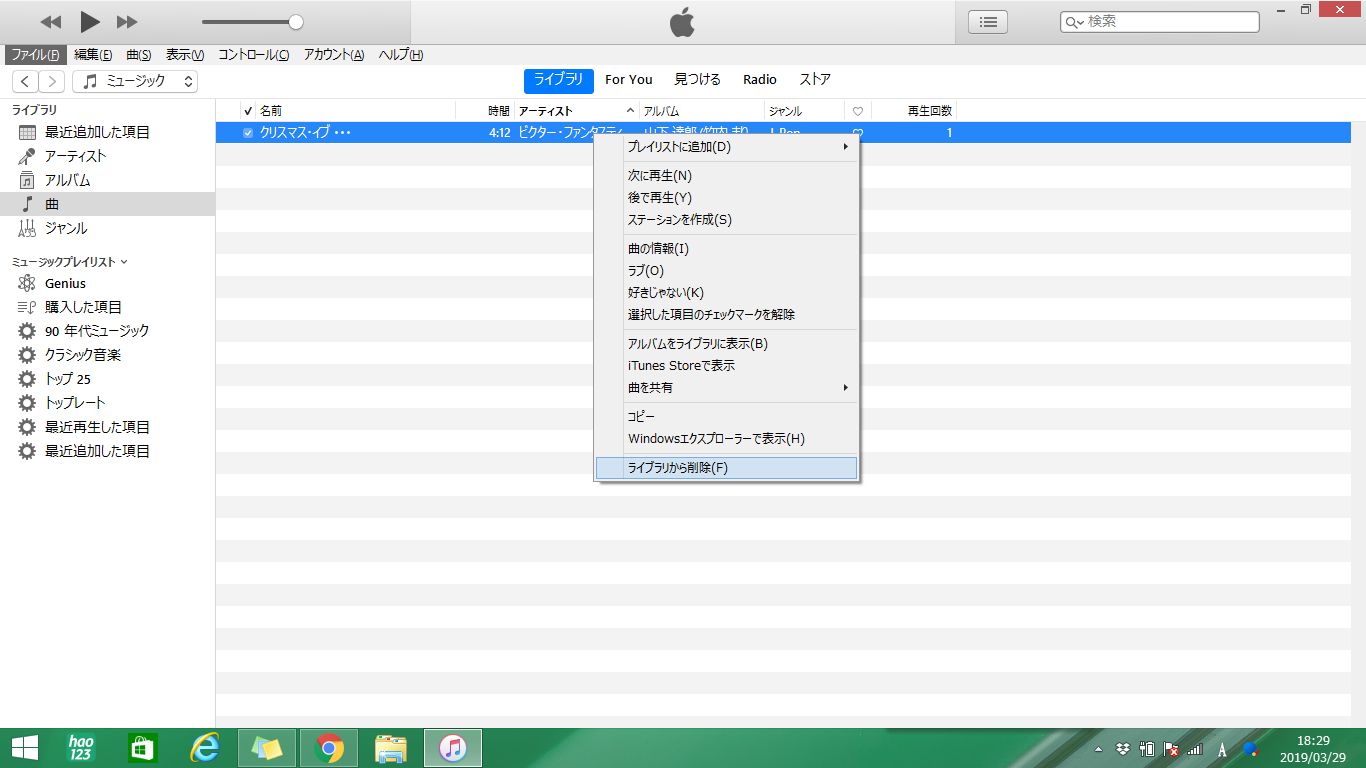Viewport: 1366px width, 768px height.
Task: Choose ラブ(O) in the context menu
Action: coord(727,271)
